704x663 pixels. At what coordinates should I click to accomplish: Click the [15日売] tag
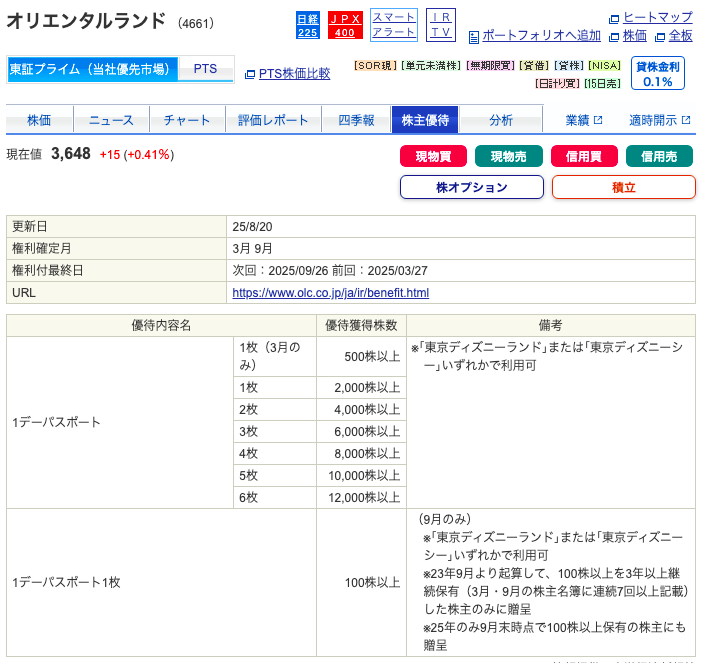click(x=602, y=83)
